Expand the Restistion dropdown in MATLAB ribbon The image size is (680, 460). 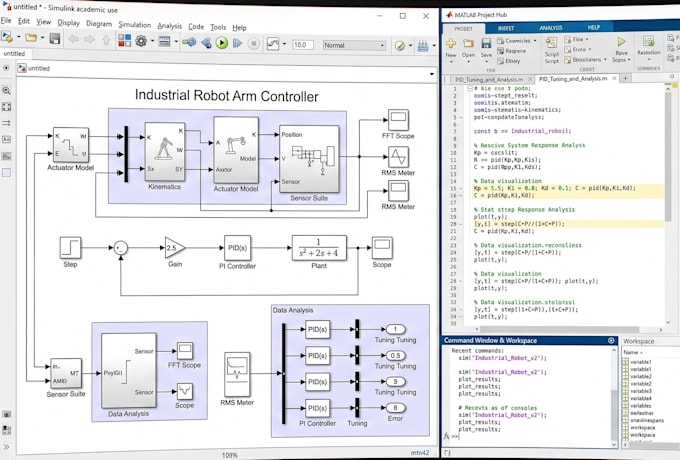coord(648,59)
